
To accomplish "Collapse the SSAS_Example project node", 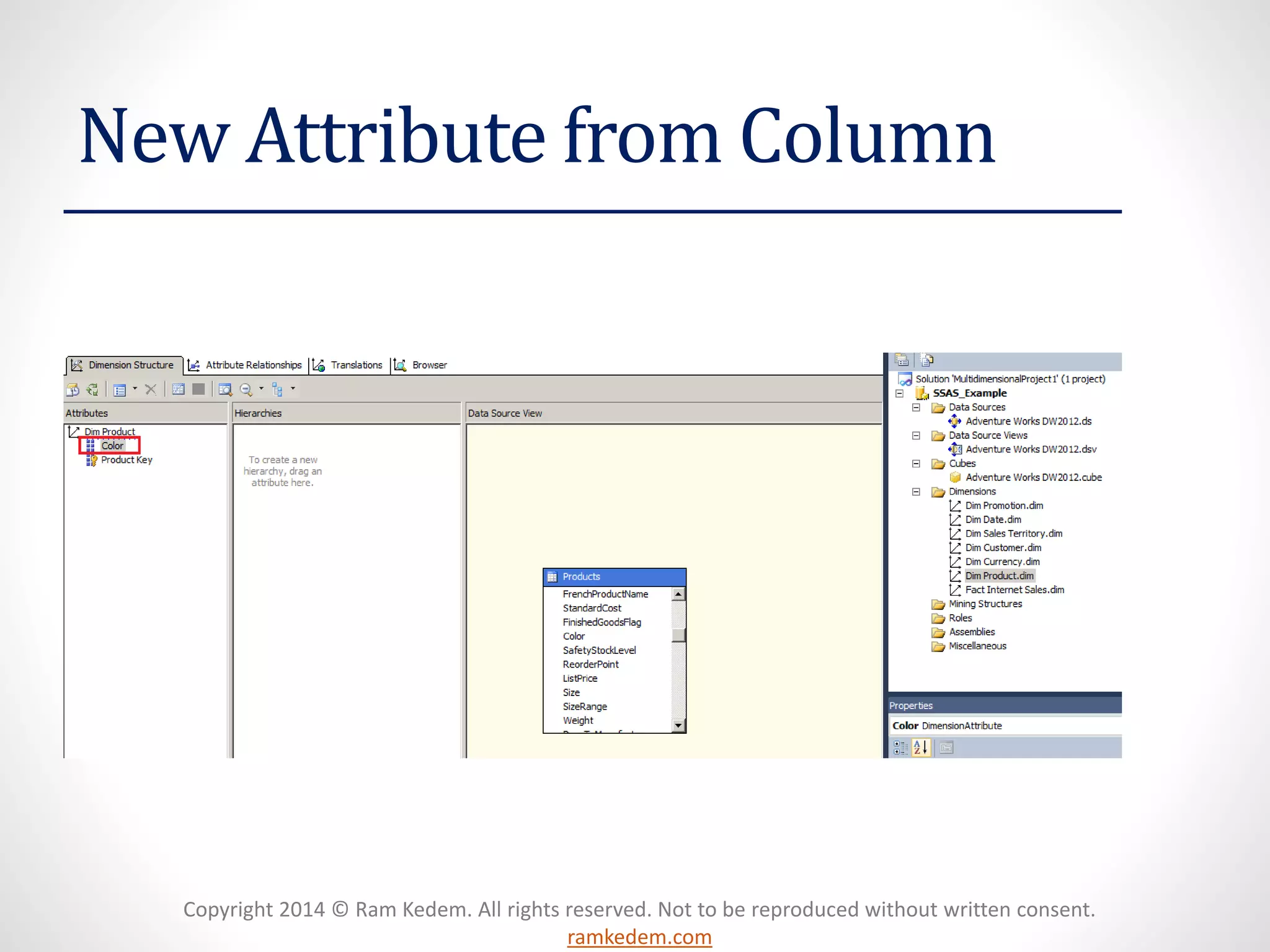I will [899, 394].
